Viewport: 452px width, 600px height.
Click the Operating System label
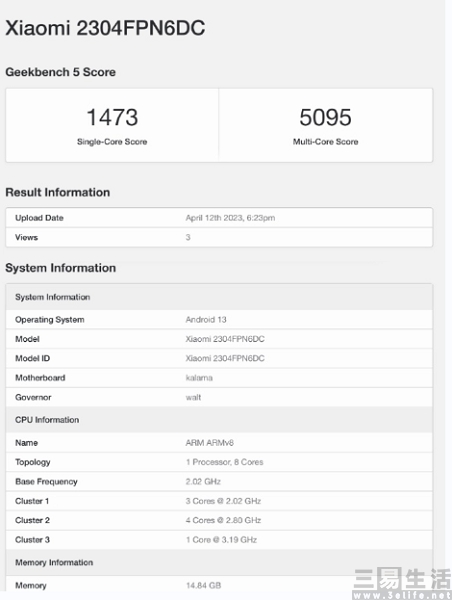pos(50,320)
